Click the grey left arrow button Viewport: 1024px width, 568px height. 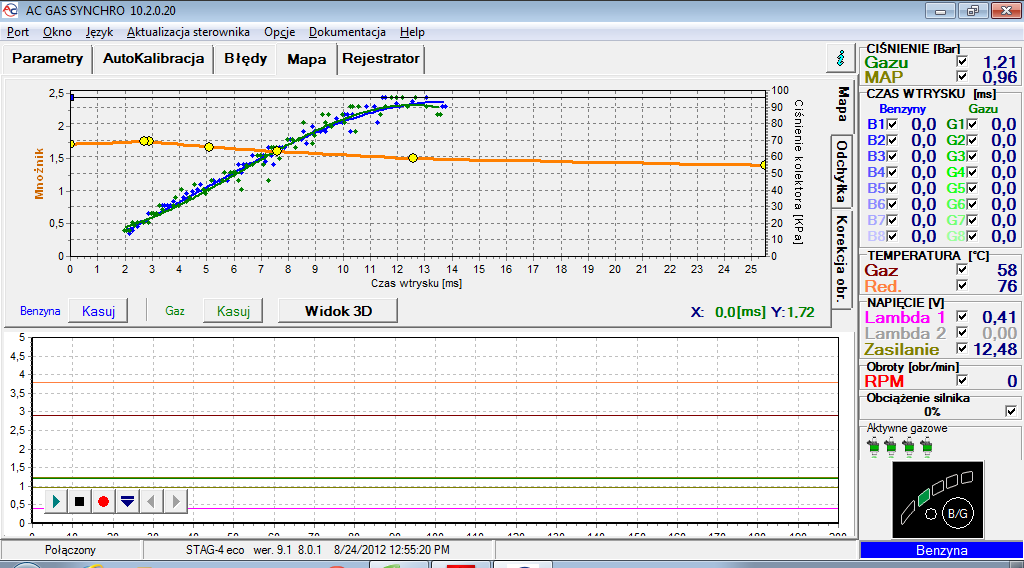151,501
